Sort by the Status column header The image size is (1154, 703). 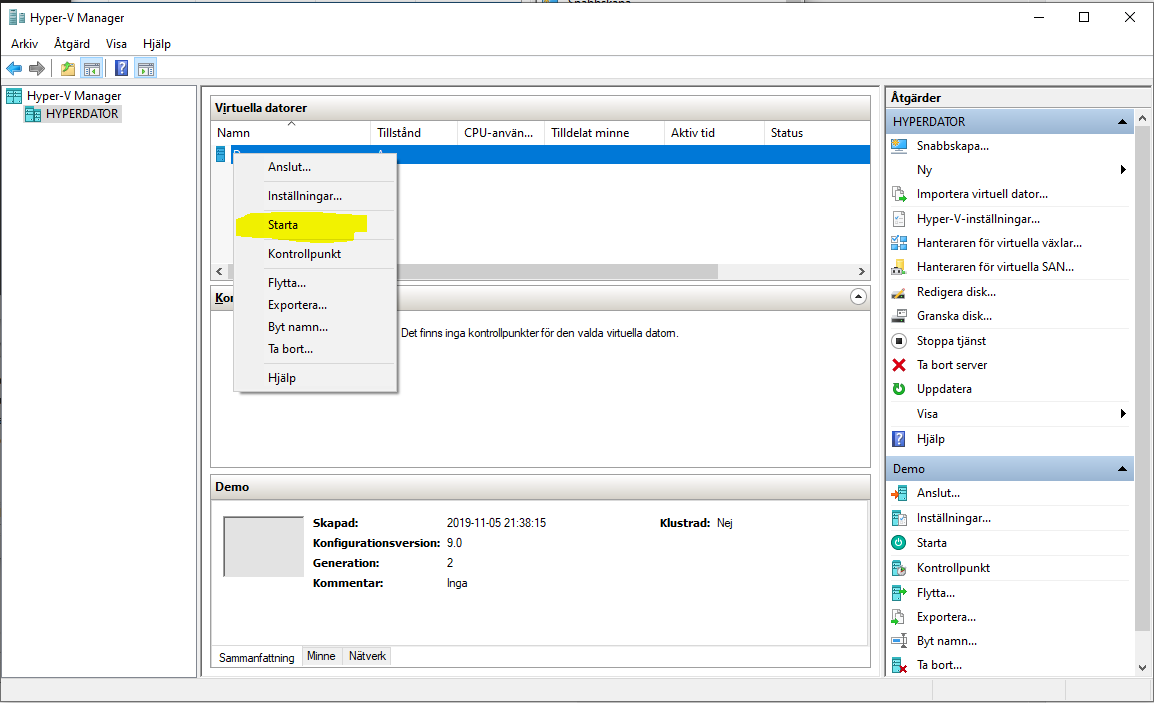pyautogui.click(x=817, y=133)
